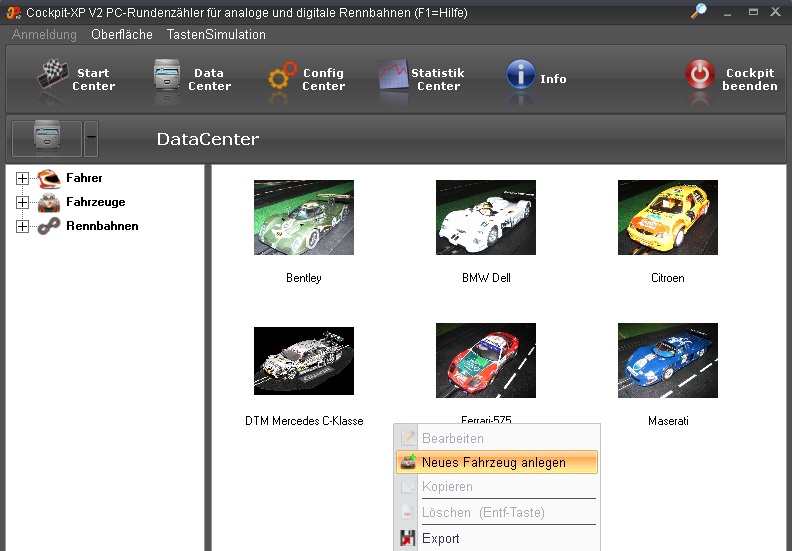792x551 pixels.
Task: Select the BMW Dell car thumbnail
Action: (x=485, y=217)
